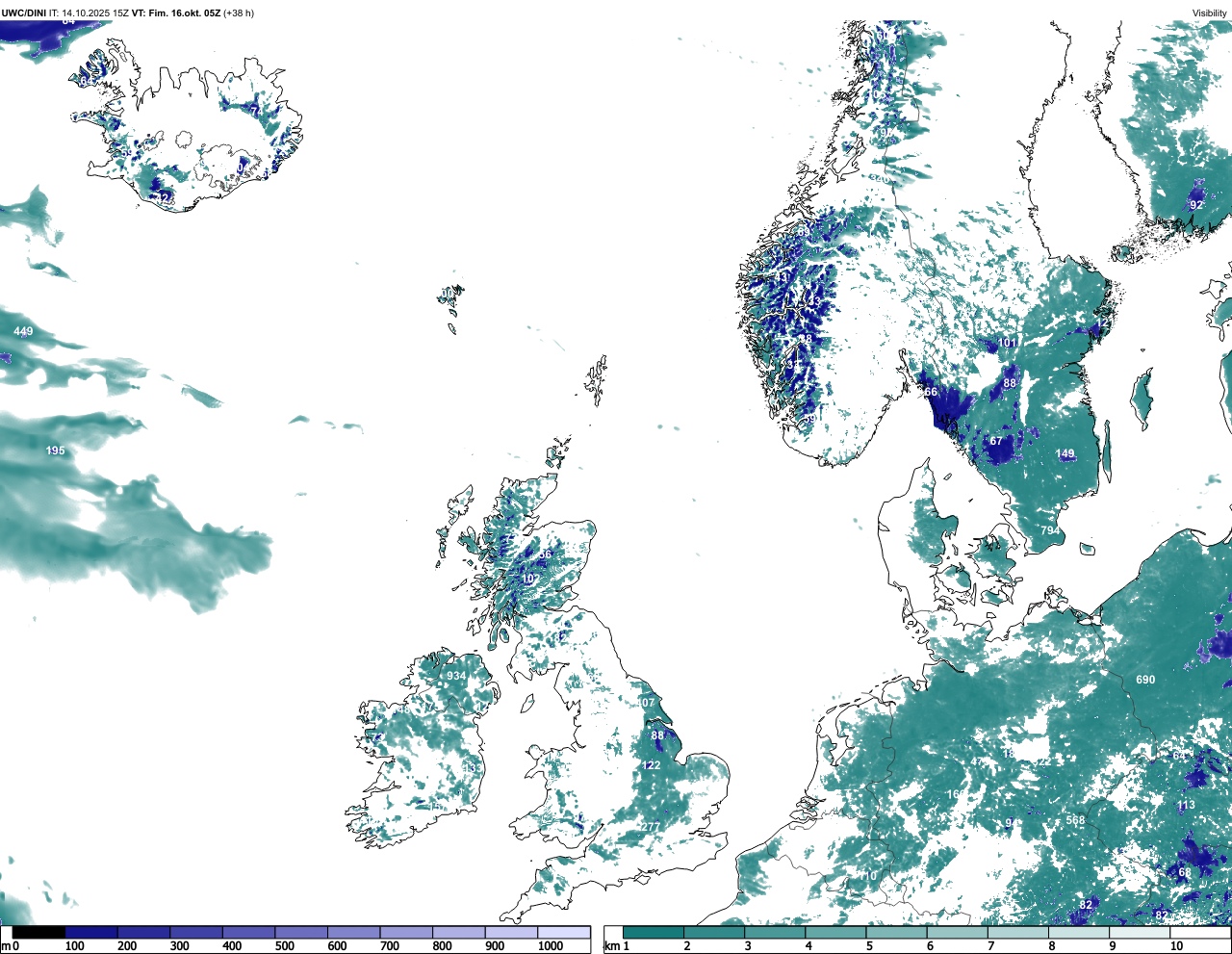Choose the 500–600 m legend swatch
This screenshot has height=954, width=1232.
point(301,933)
